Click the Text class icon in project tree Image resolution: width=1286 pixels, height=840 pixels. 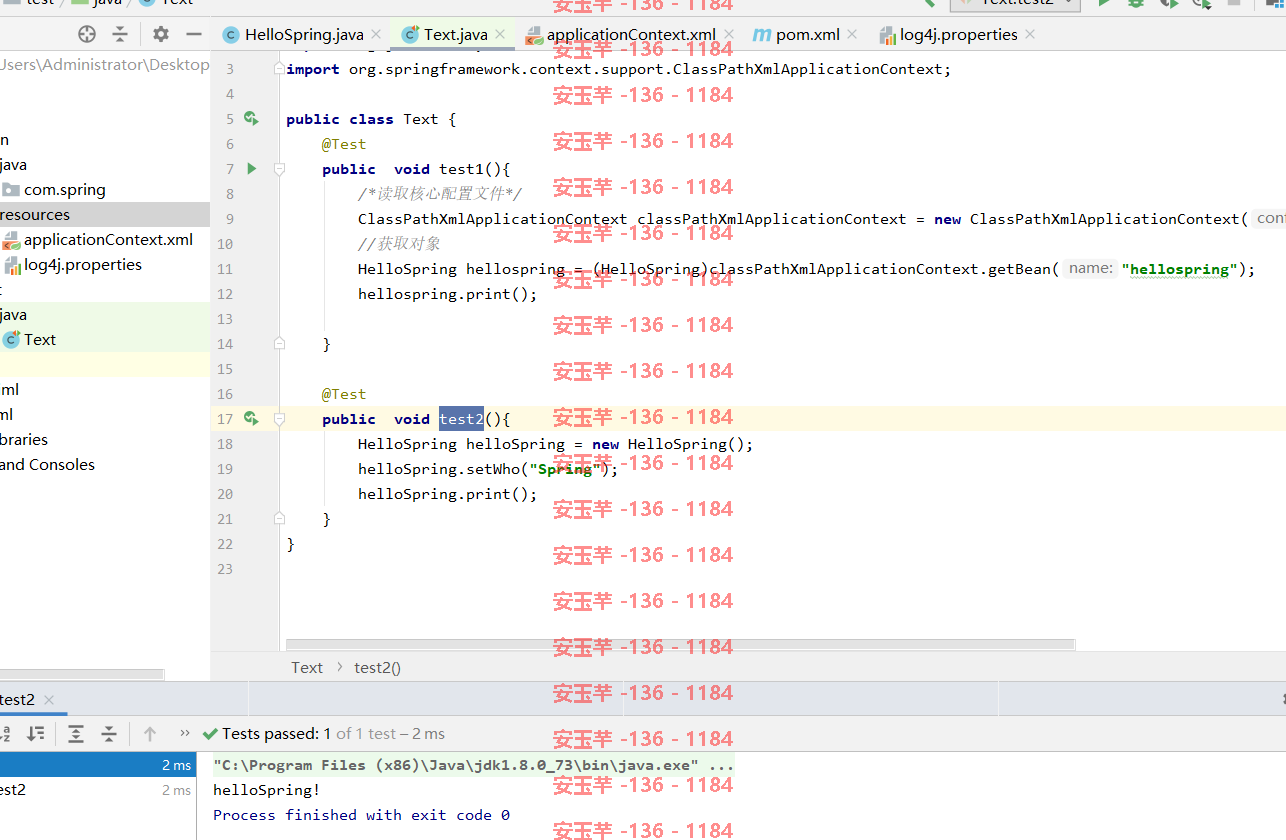point(11,340)
